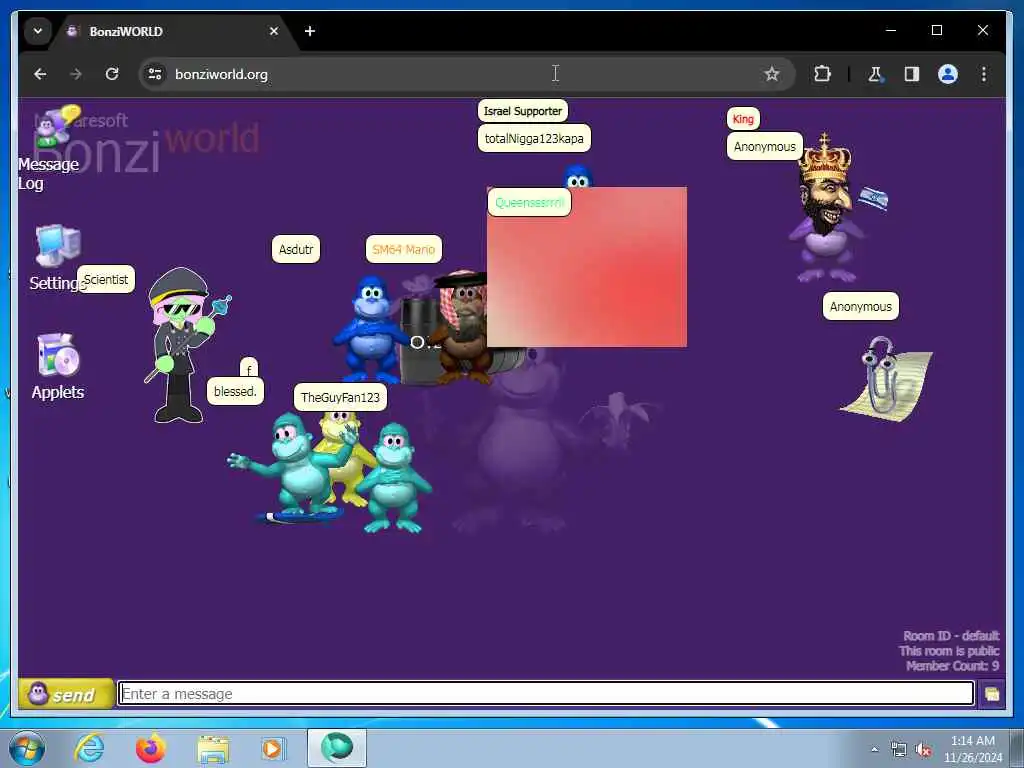Reload the bonziworld.org page
The height and width of the screenshot is (768, 1024).
pyautogui.click(x=112, y=74)
